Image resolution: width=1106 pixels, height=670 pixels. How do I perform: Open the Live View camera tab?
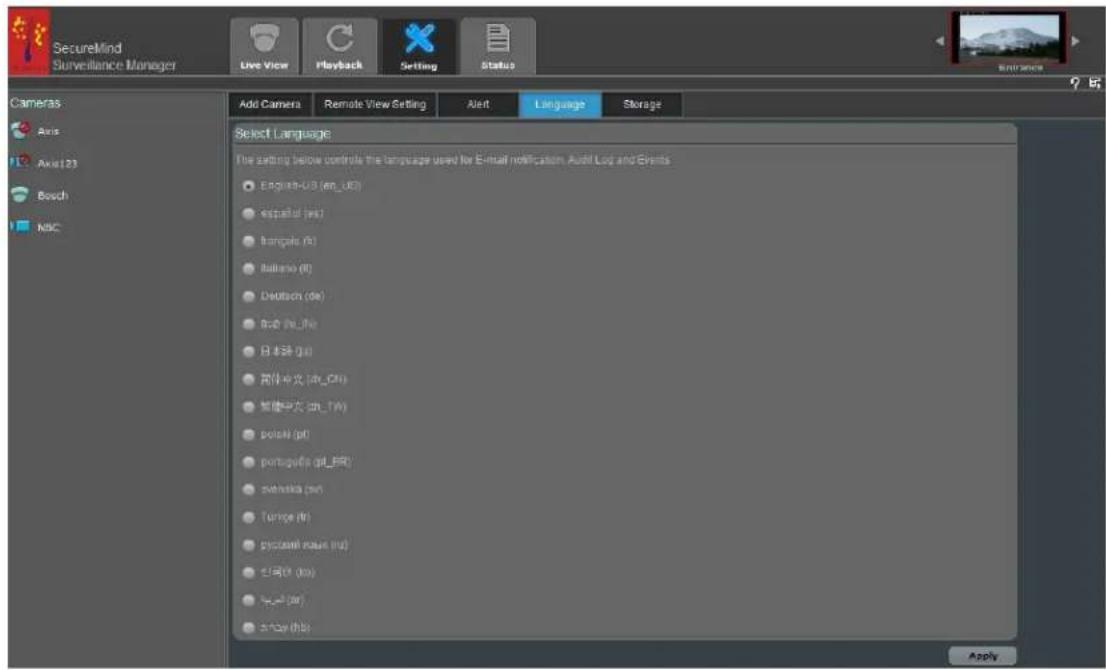click(265, 47)
